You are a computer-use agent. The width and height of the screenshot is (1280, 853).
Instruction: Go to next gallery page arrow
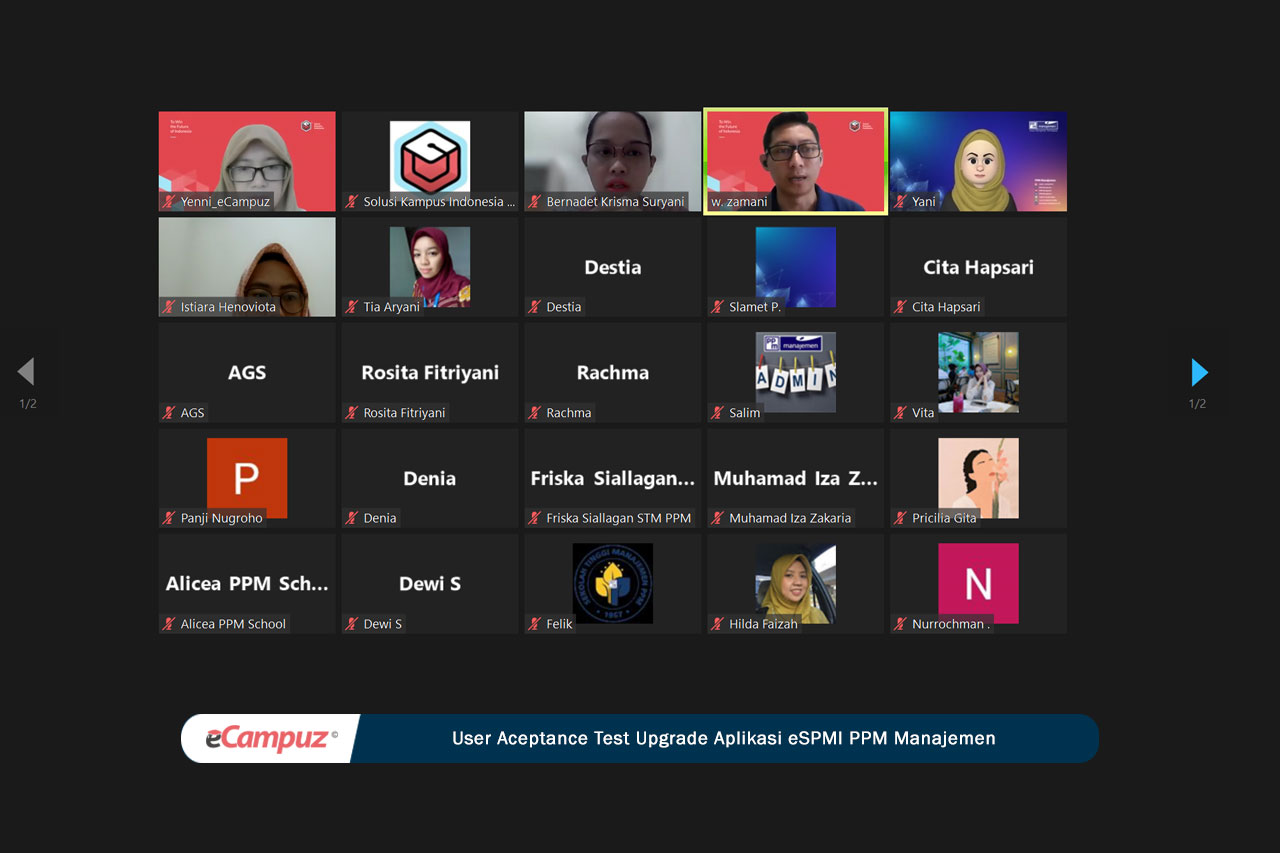pyautogui.click(x=1200, y=372)
